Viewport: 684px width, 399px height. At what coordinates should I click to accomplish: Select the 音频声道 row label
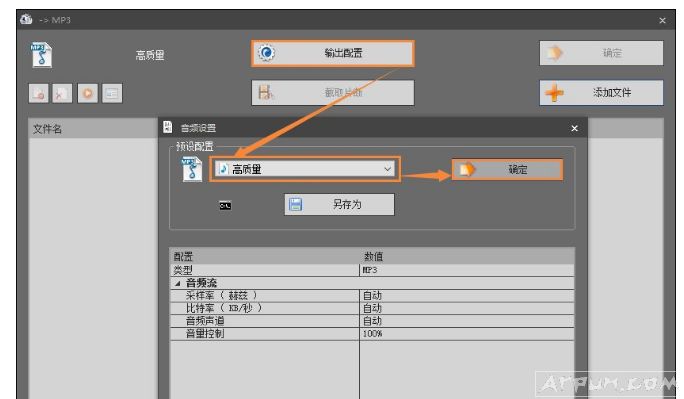(205, 321)
